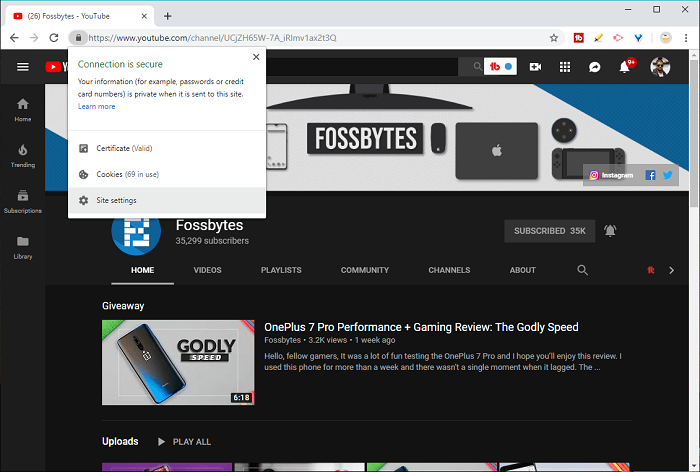Screen dimensions: 700x472
Task: Open the YouTube apps grid icon
Action: coord(565,67)
